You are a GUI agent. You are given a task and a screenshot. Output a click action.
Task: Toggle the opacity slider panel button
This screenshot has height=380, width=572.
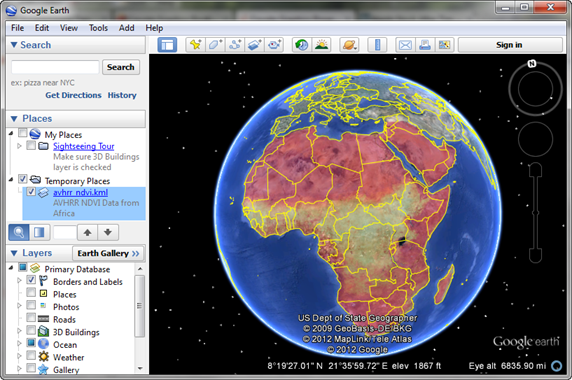[39, 232]
